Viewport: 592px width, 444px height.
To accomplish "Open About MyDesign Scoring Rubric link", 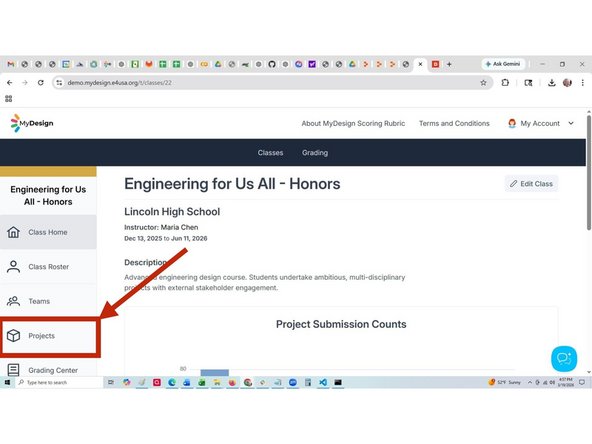I will 353,123.
